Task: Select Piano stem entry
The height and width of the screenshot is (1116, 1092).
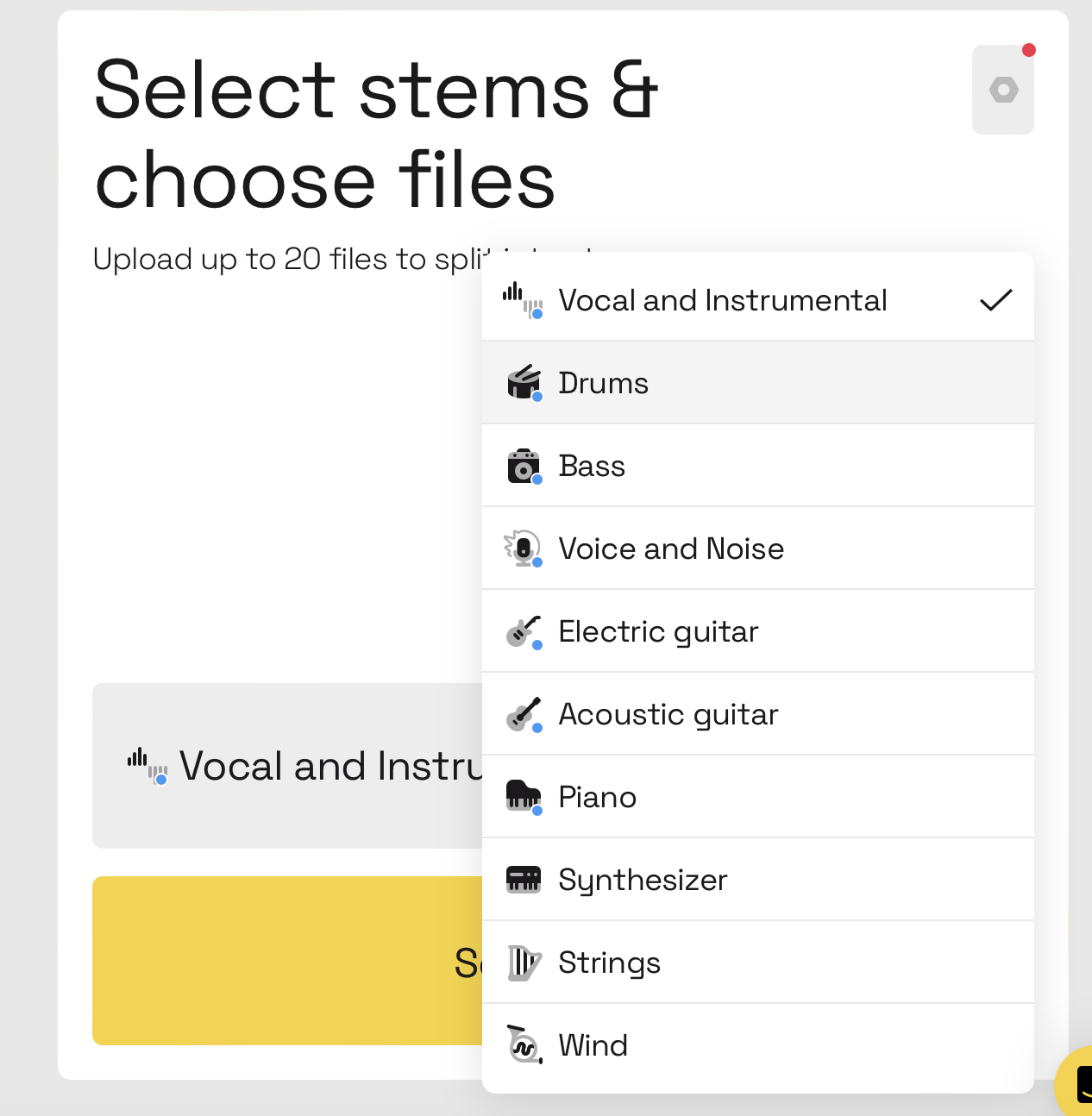Action: pyautogui.click(x=758, y=797)
